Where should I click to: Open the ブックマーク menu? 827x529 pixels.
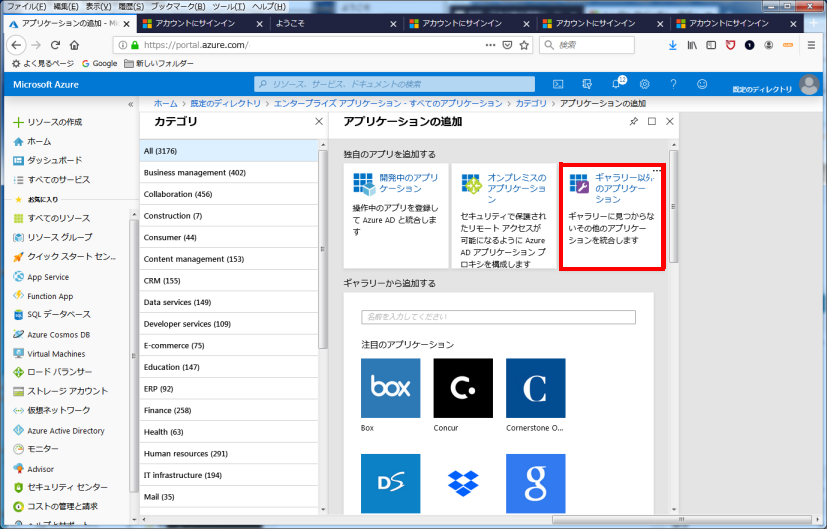point(178,6)
